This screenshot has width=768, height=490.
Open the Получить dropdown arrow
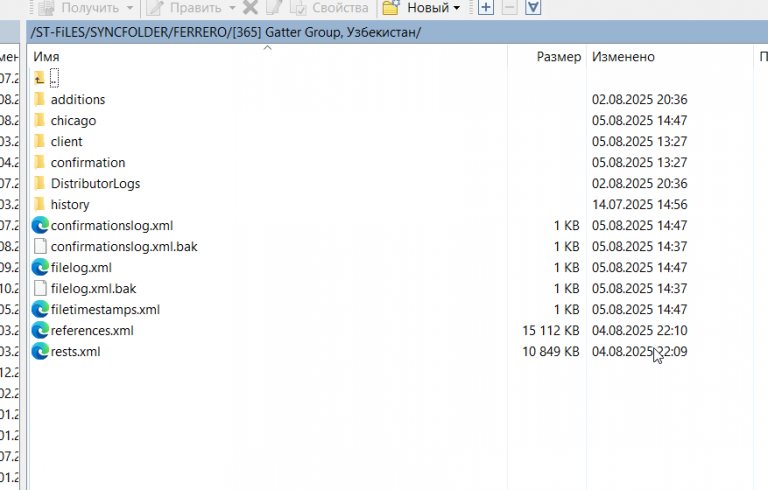click(x=130, y=8)
